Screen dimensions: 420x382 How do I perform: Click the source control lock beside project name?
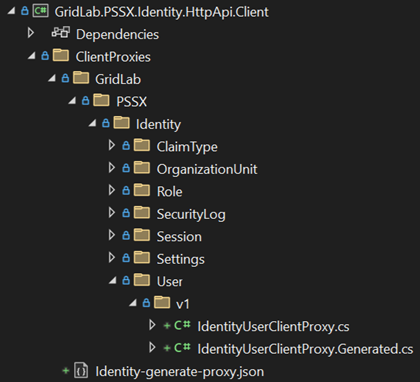pos(25,11)
